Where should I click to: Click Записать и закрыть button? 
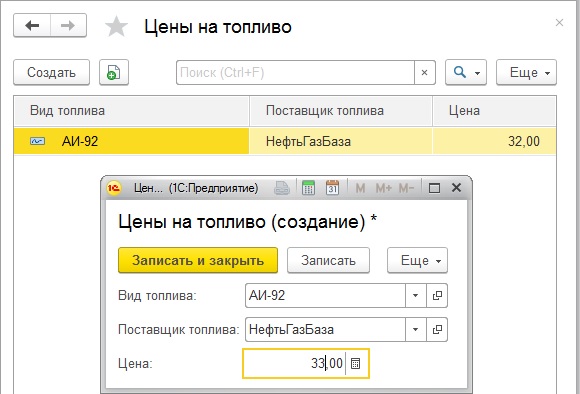coord(198,260)
